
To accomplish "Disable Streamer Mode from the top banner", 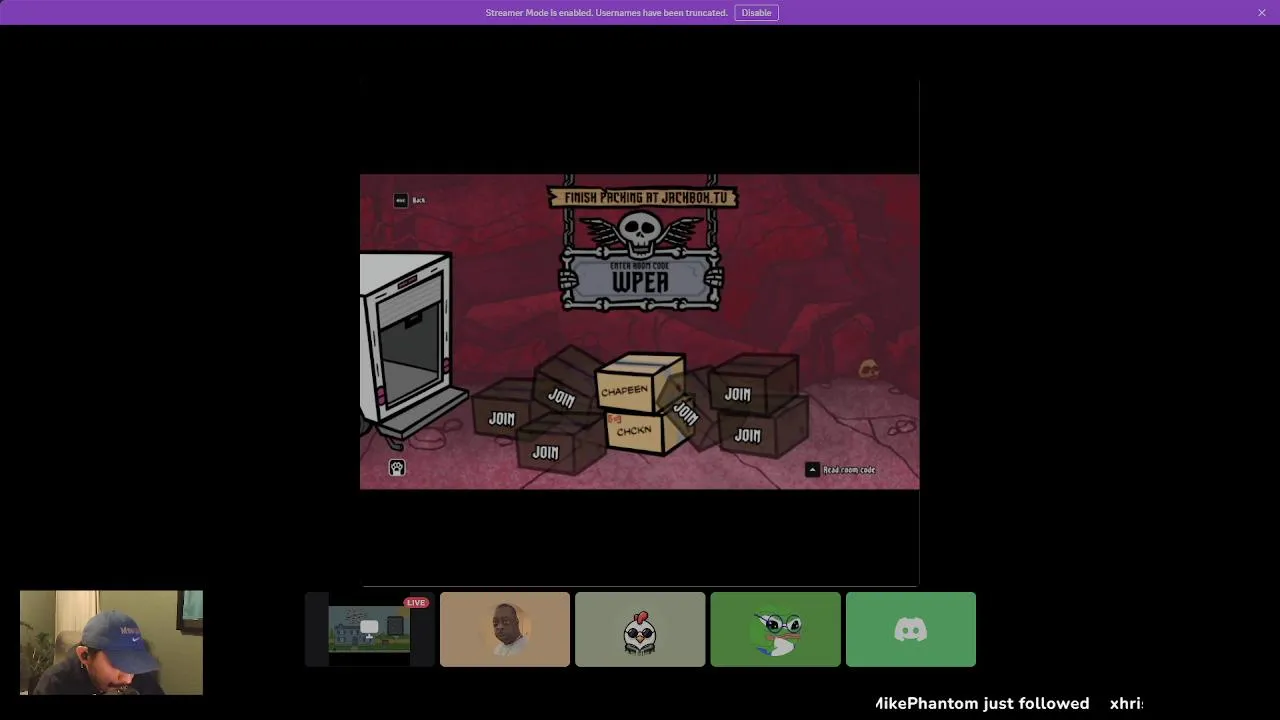I will [x=756, y=13].
